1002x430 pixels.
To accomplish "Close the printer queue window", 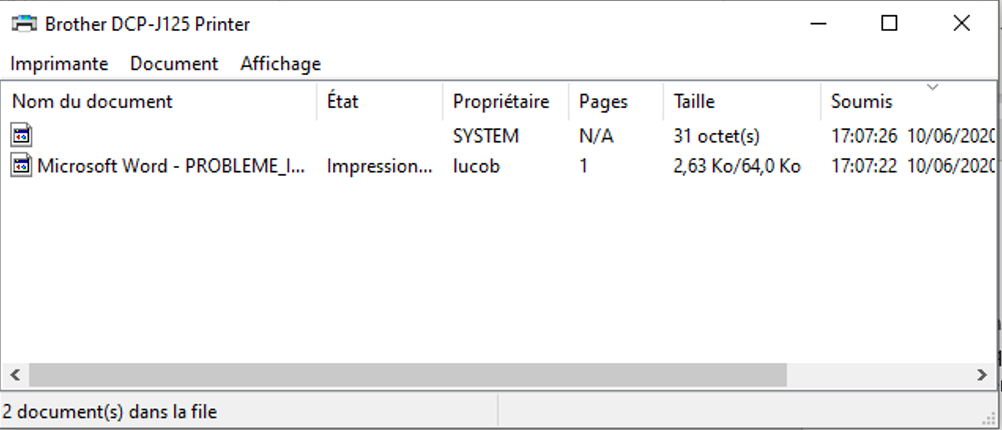I will tap(961, 24).
